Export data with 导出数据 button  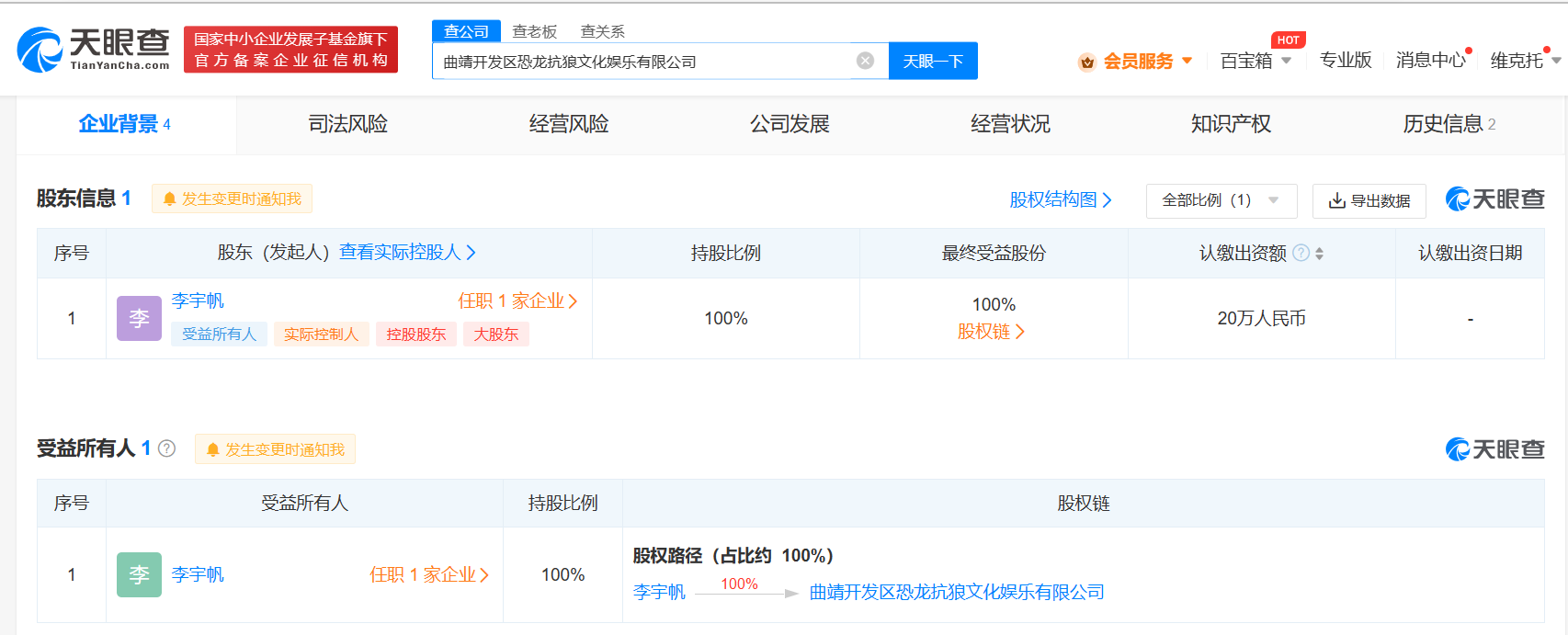click(1369, 200)
